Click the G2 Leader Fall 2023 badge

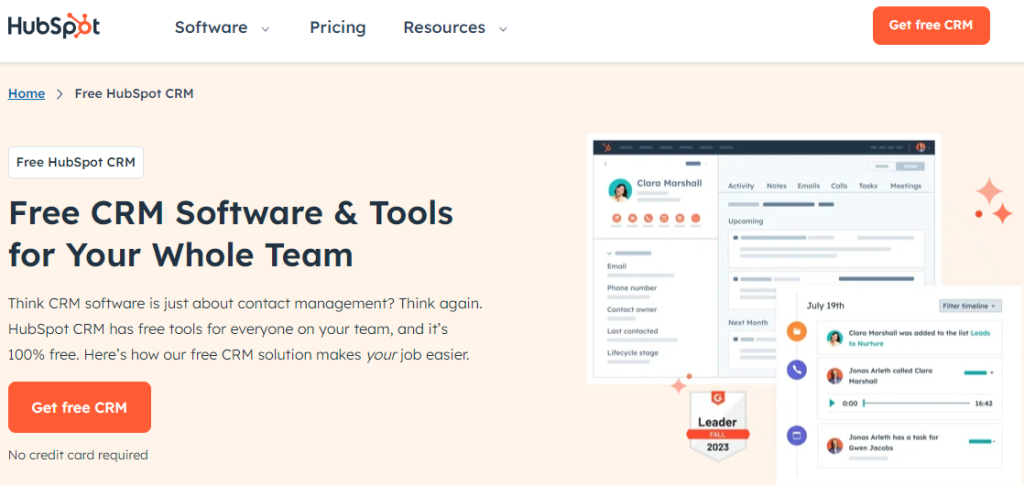(718, 424)
